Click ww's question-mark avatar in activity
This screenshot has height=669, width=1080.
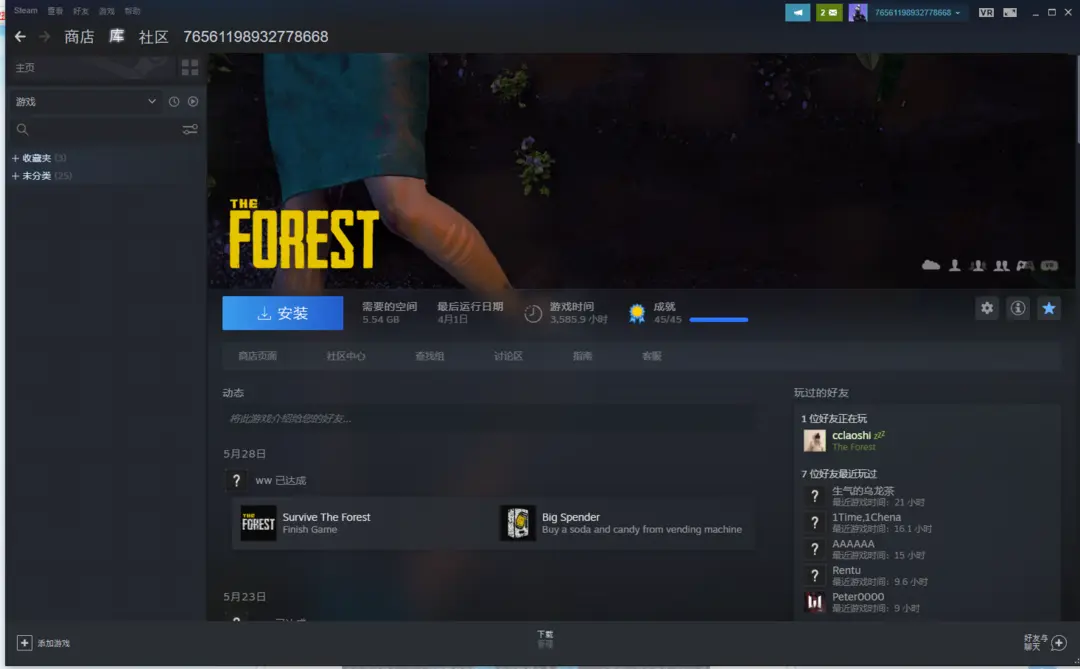[236, 480]
